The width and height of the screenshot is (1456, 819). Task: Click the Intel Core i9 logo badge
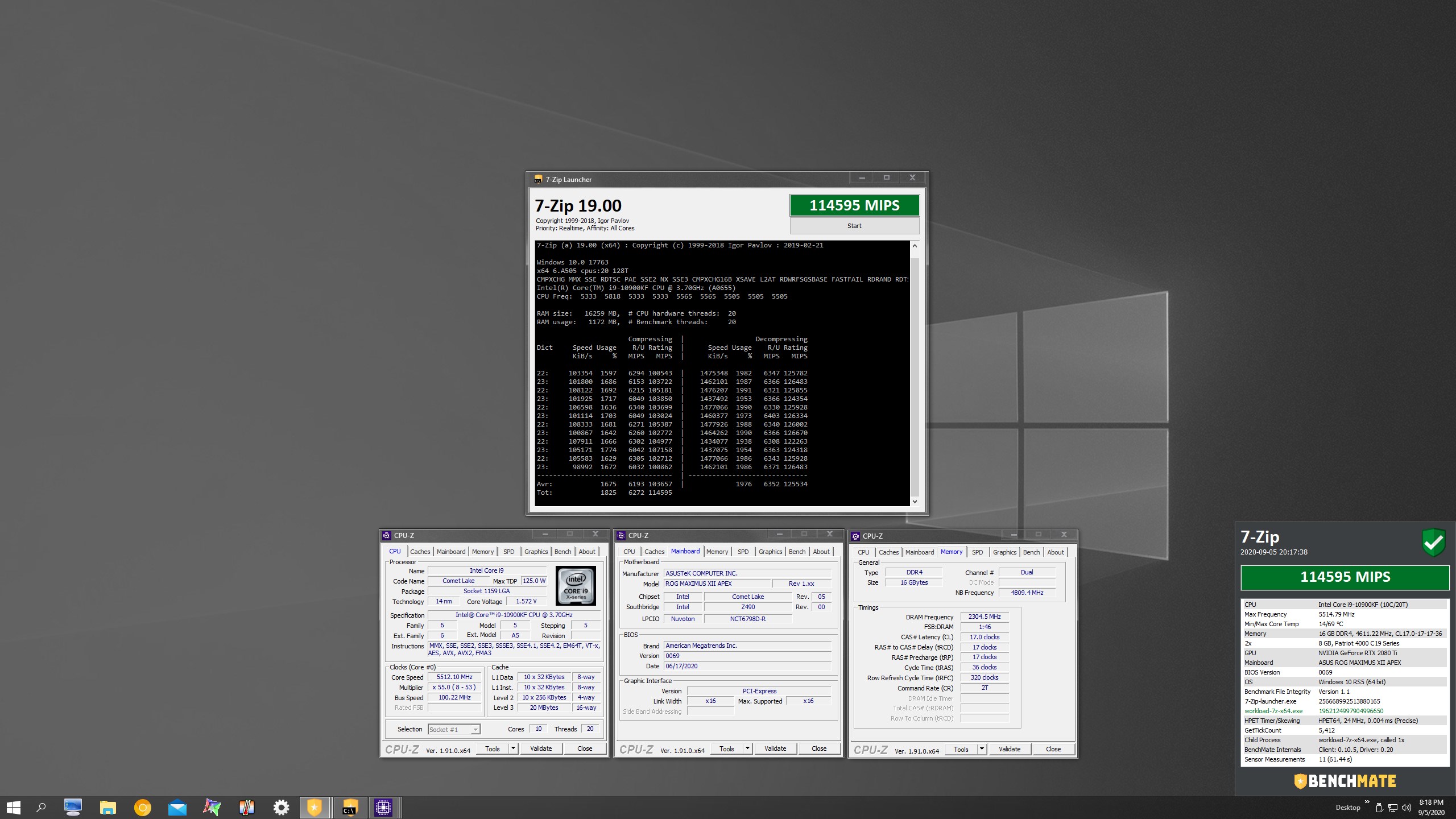[x=575, y=585]
